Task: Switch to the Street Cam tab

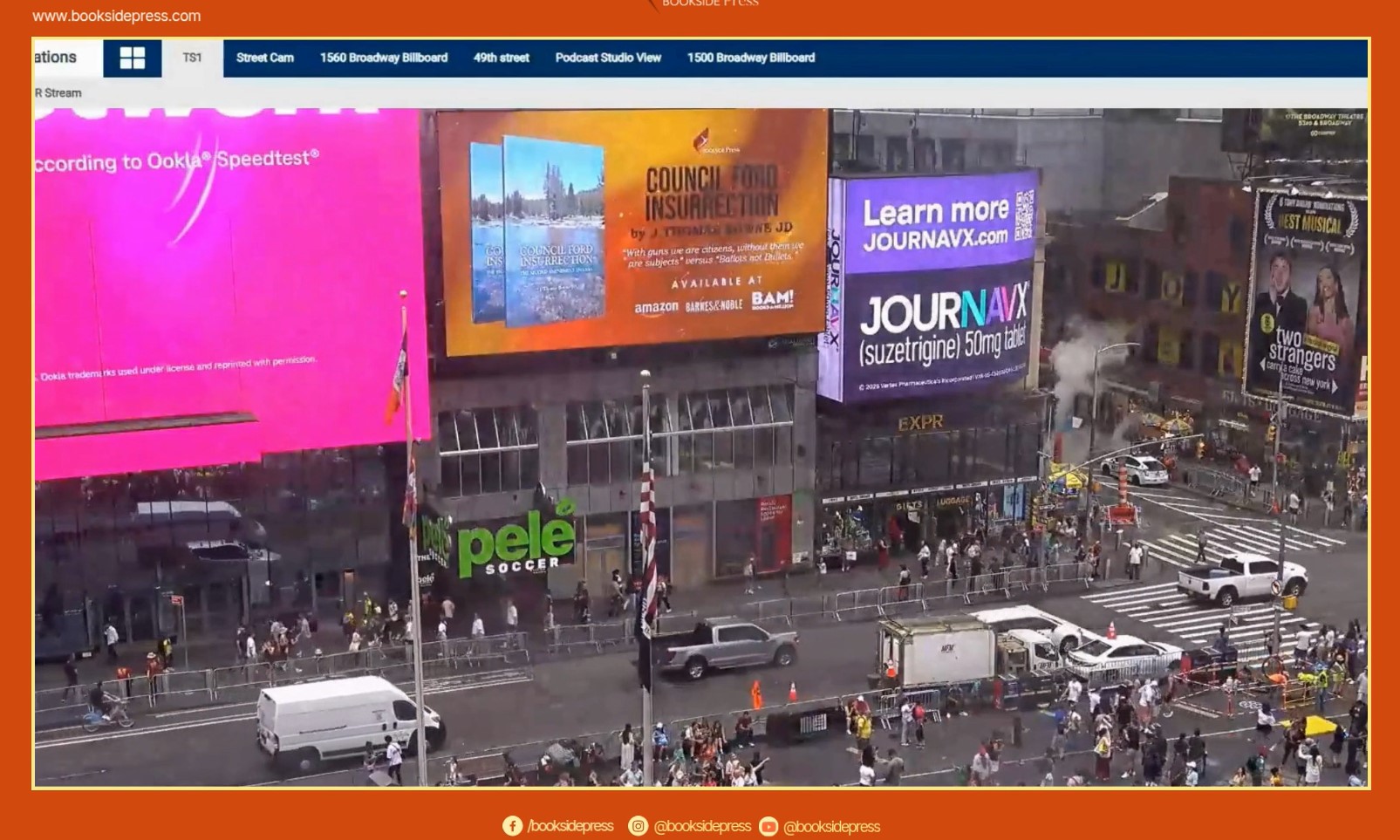Action: (x=265, y=58)
